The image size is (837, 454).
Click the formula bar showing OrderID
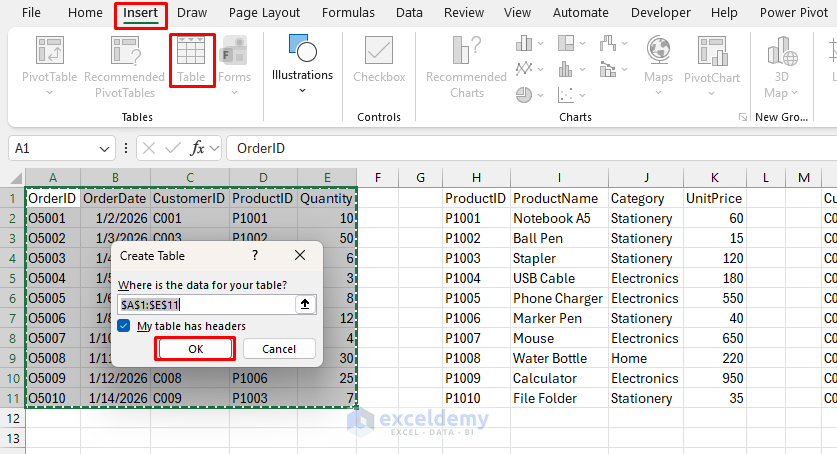click(x=531, y=148)
